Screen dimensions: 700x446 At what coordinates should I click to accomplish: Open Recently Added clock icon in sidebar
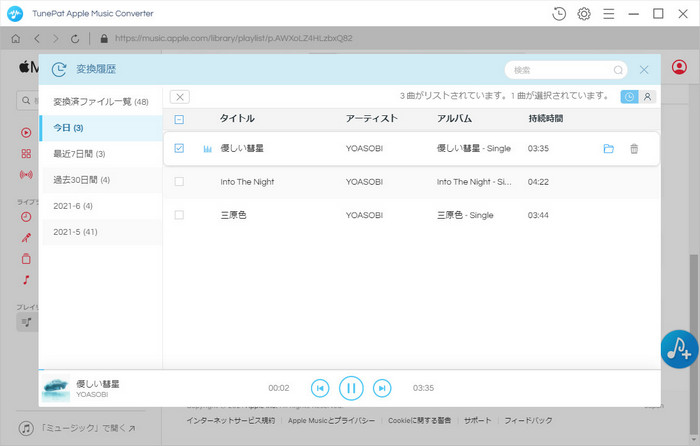[x=26, y=217]
